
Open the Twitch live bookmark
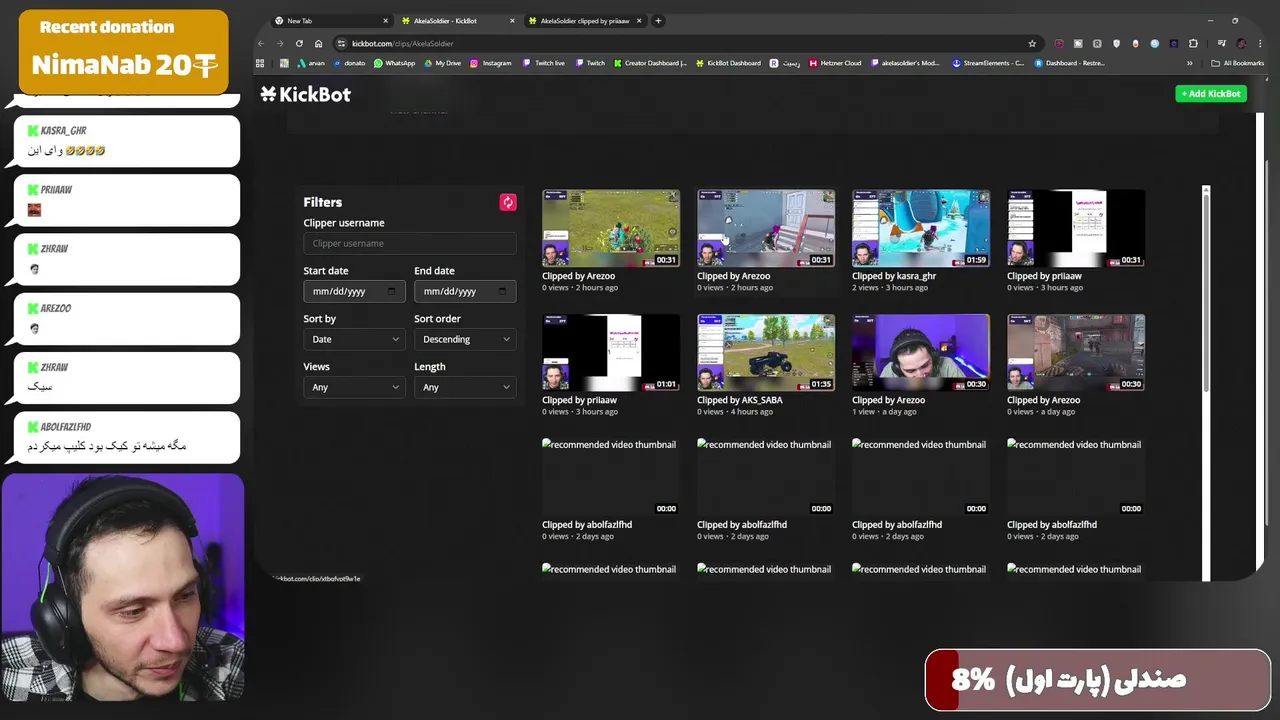click(x=543, y=63)
